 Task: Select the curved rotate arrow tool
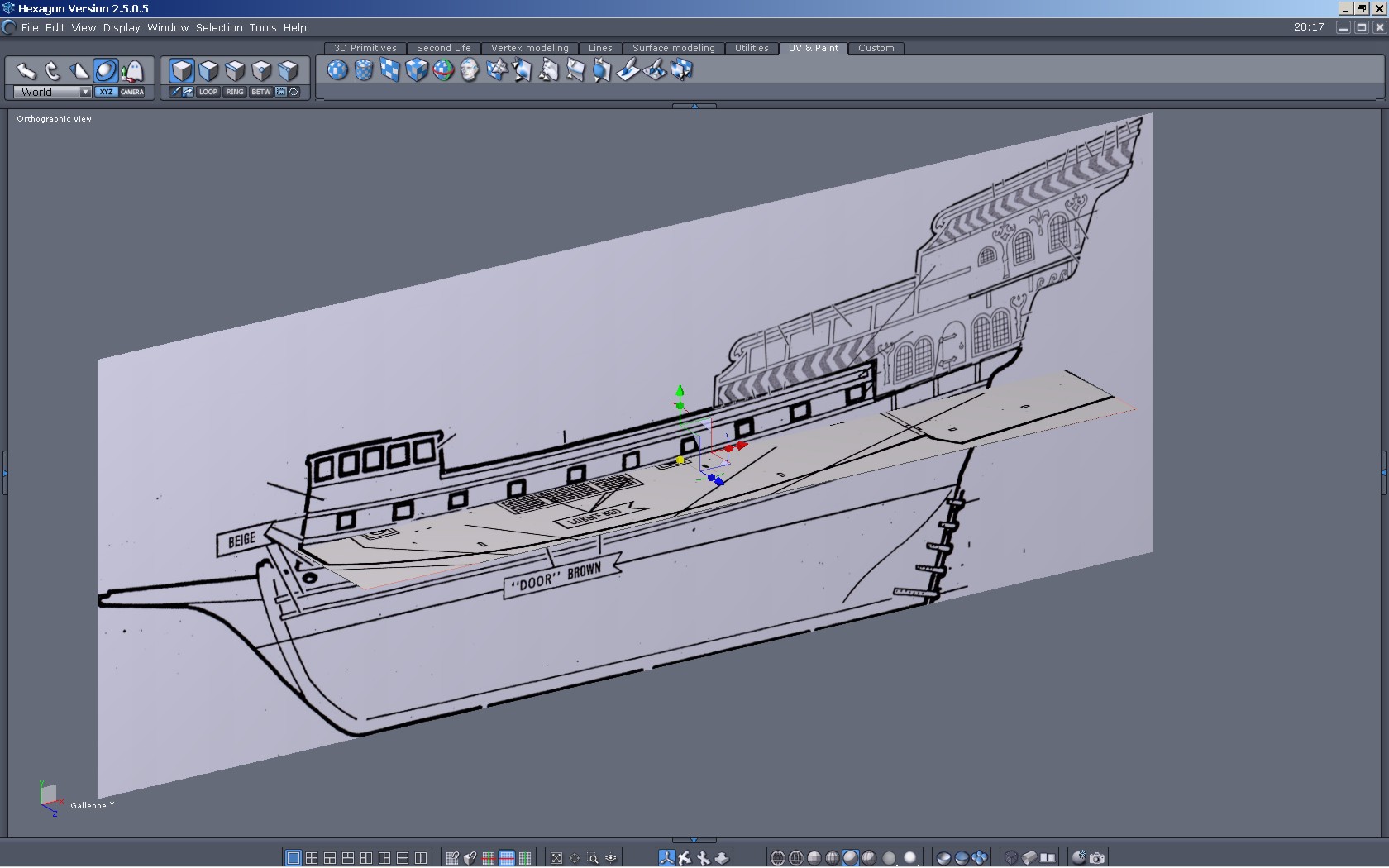[x=52, y=71]
